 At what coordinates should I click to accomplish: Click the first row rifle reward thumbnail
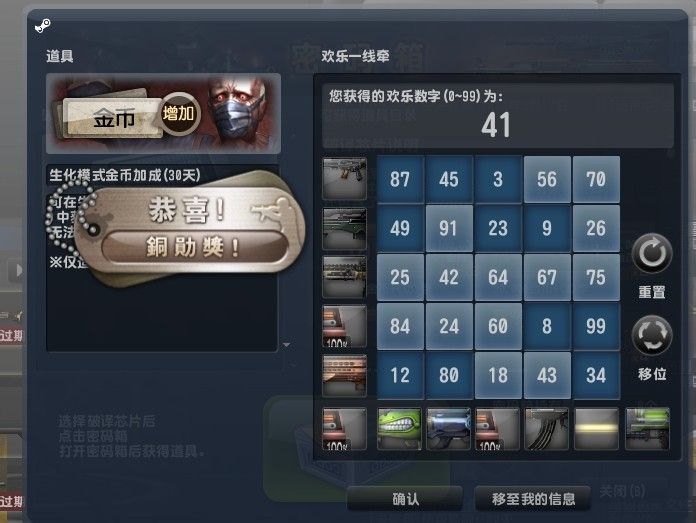pyautogui.click(x=344, y=179)
